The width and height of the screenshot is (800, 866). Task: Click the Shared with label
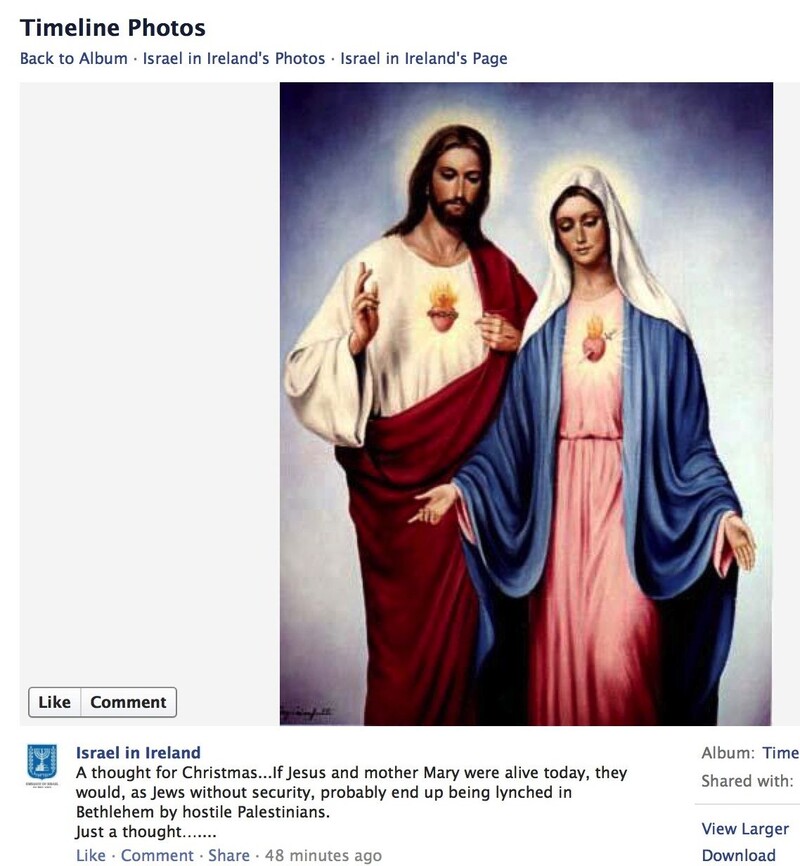pos(747,781)
